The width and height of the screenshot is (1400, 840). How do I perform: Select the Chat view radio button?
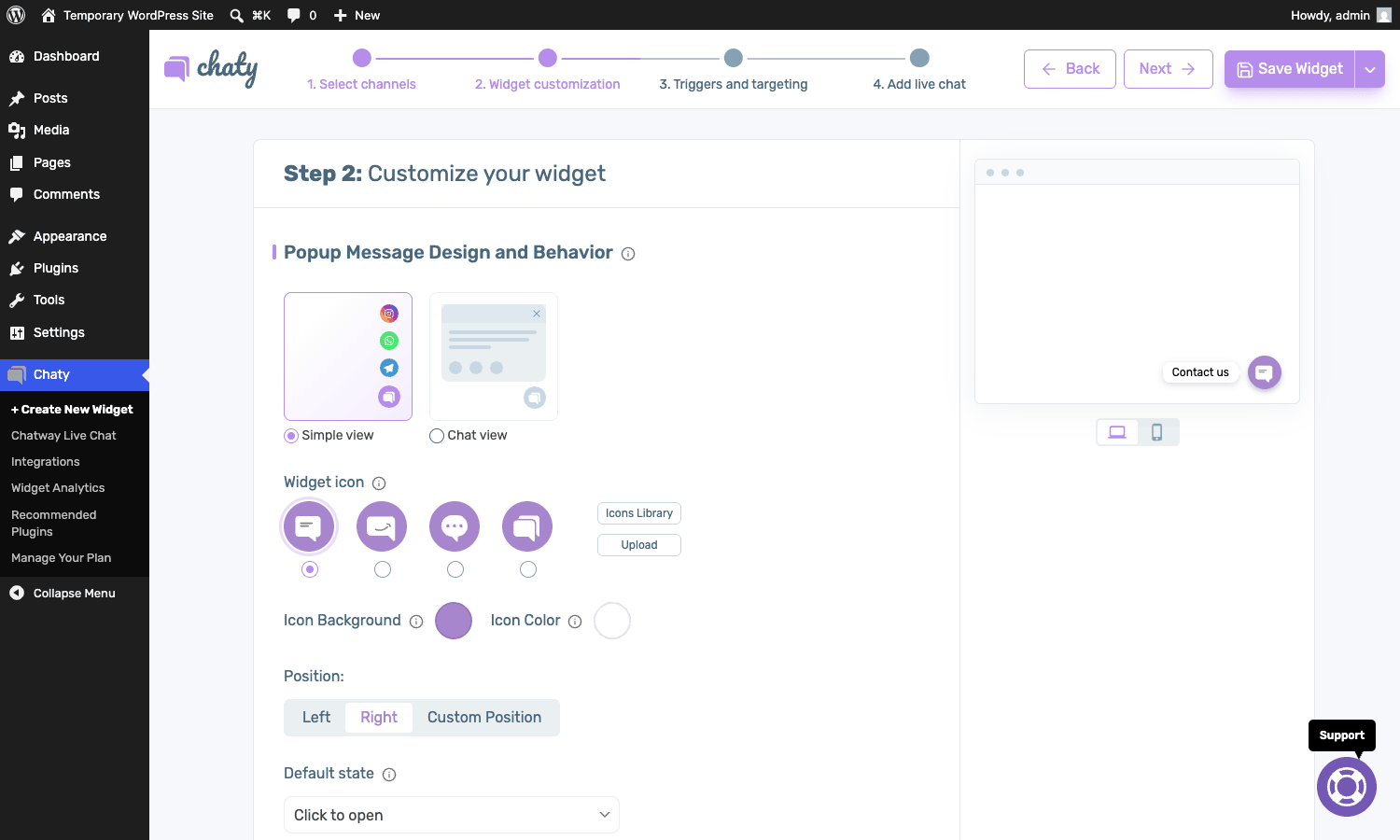click(437, 436)
